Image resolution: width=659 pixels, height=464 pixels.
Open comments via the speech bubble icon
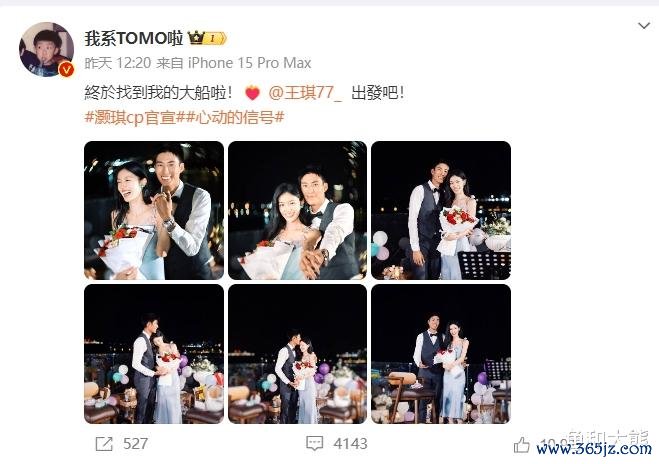pos(315,443)
